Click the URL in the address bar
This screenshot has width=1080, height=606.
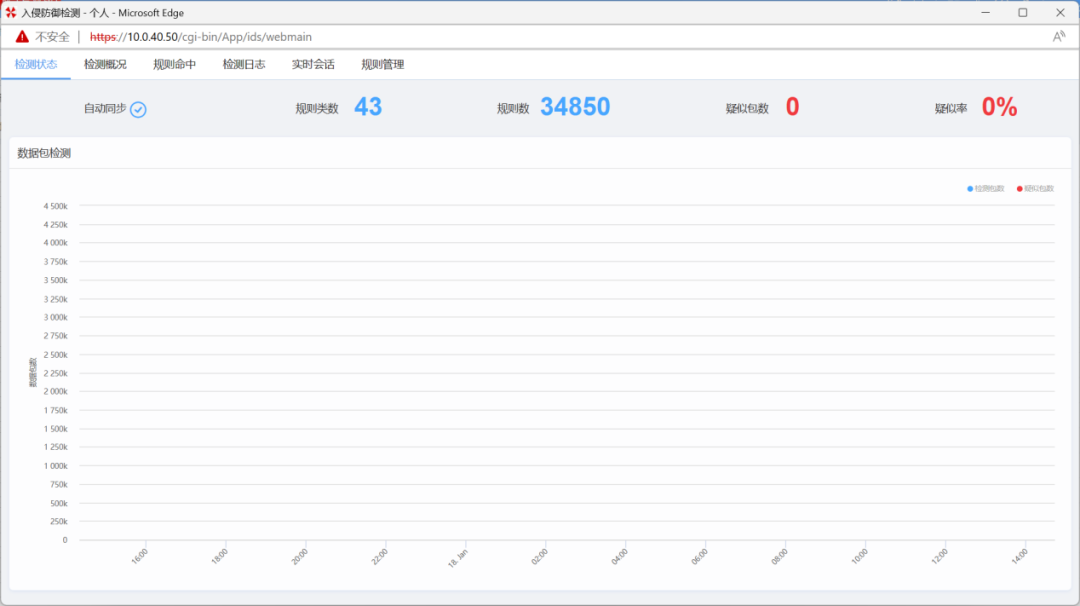(x=200, y=37)
